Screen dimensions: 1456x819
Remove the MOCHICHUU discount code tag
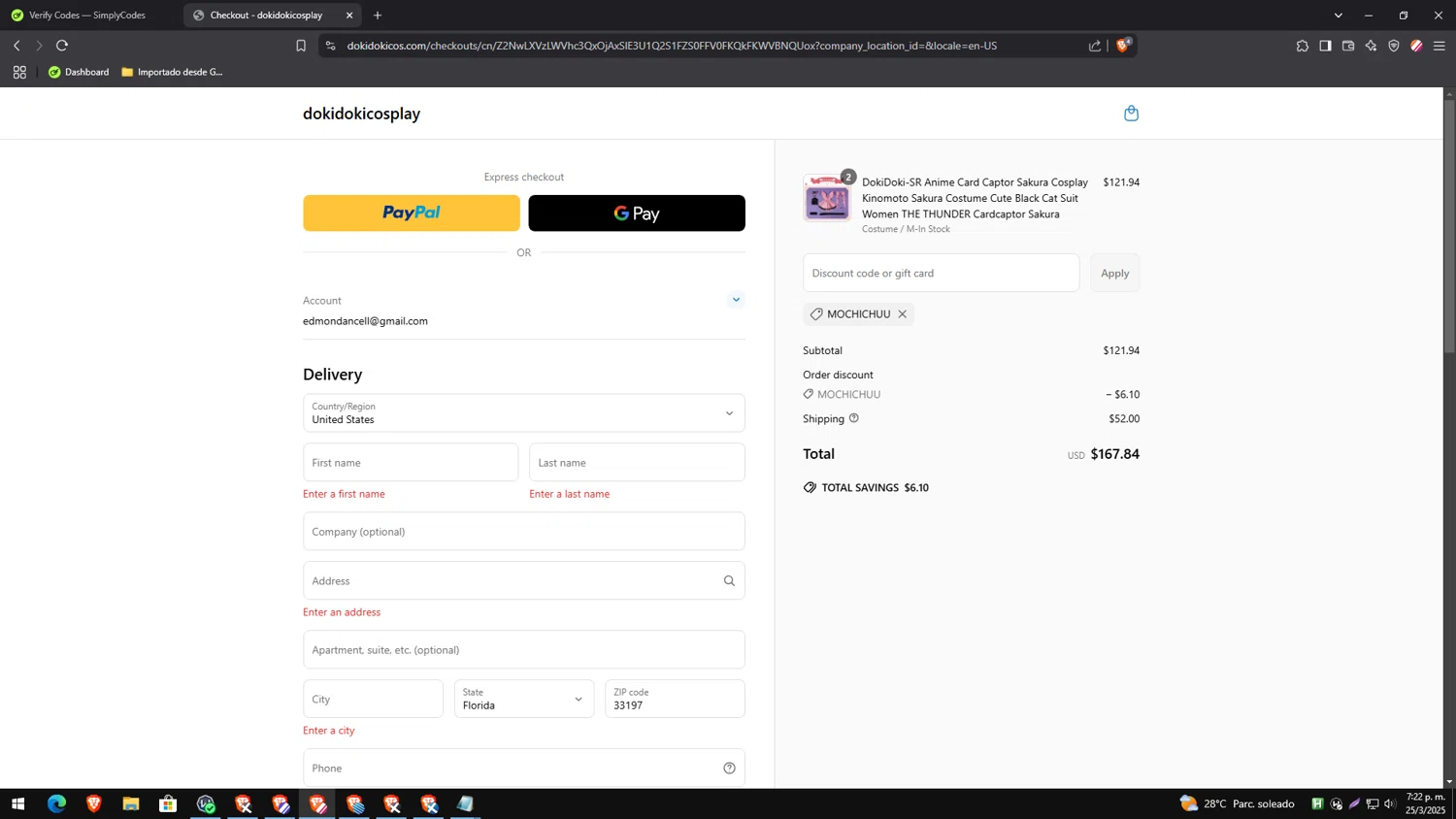point(902,314)
